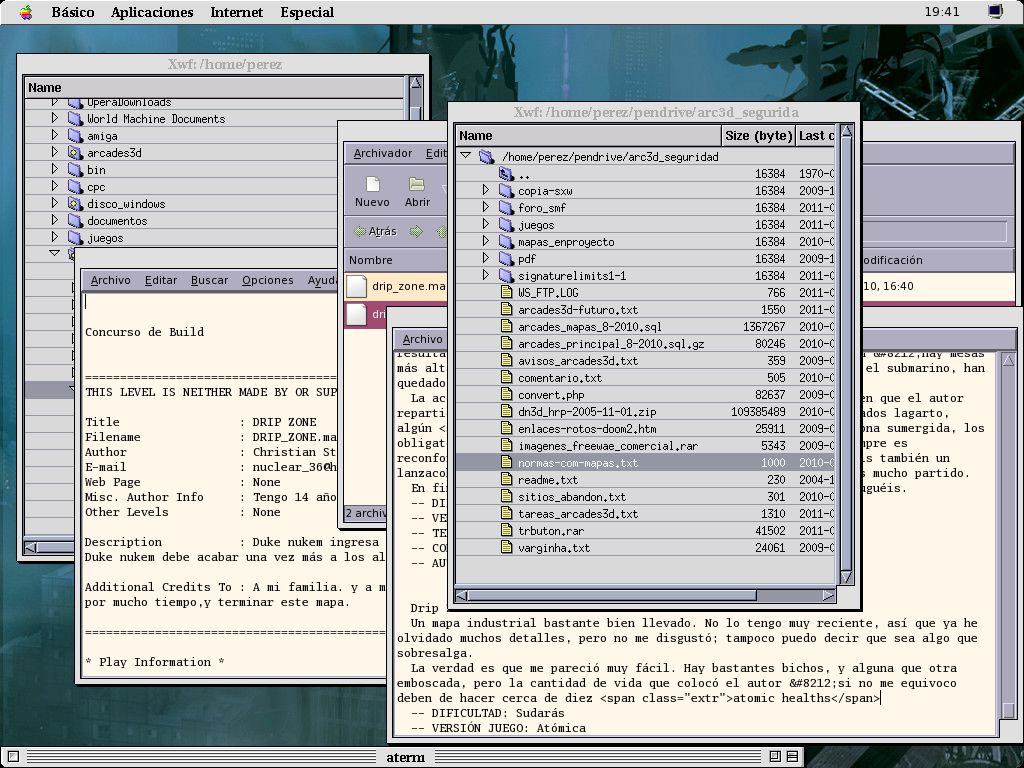The height and width of the screenshot is (768, 1024).
Task: Click the enlaces-rotos-doom2.htm file icon
Action: [x=507, y=428]
